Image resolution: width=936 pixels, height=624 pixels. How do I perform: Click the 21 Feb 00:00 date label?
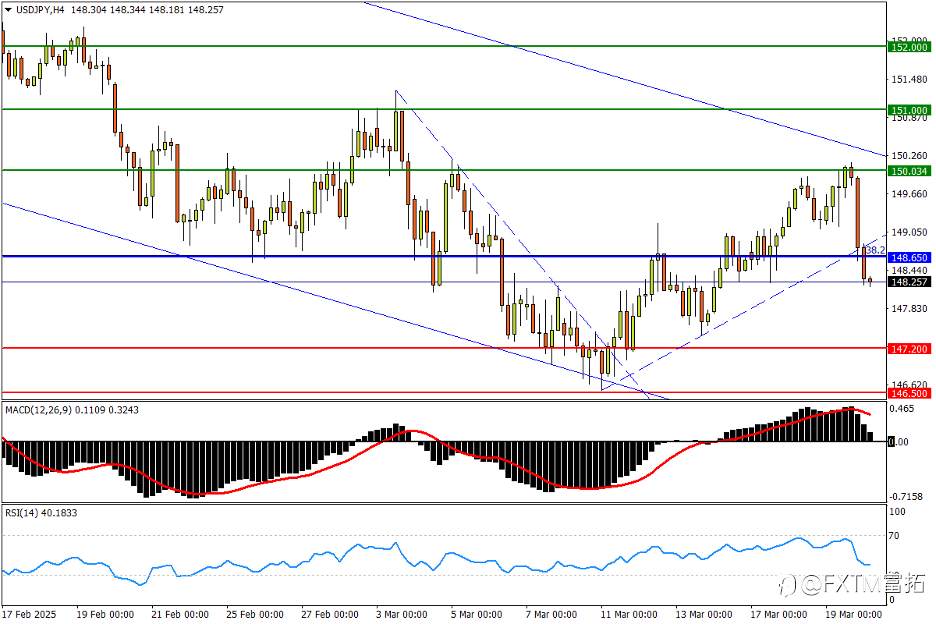point(180,614)
